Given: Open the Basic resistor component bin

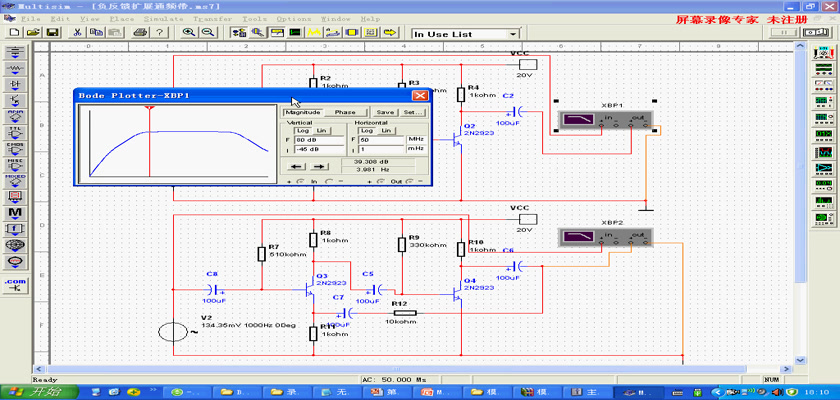Looking at the screenshot, I should click(x=16, y=69).
